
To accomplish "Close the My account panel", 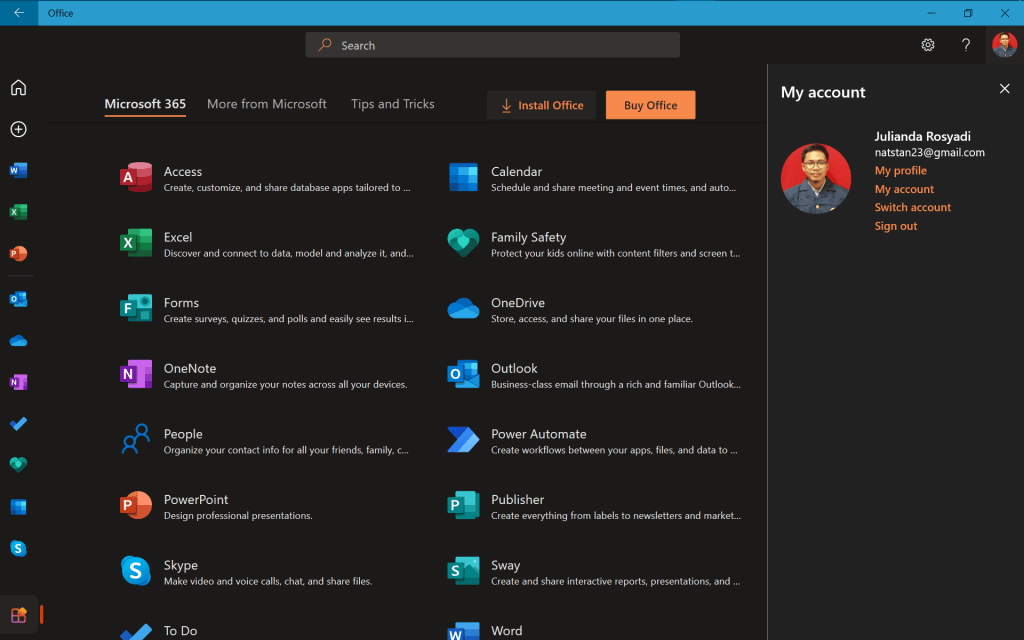I will [x=1004, y=89].
